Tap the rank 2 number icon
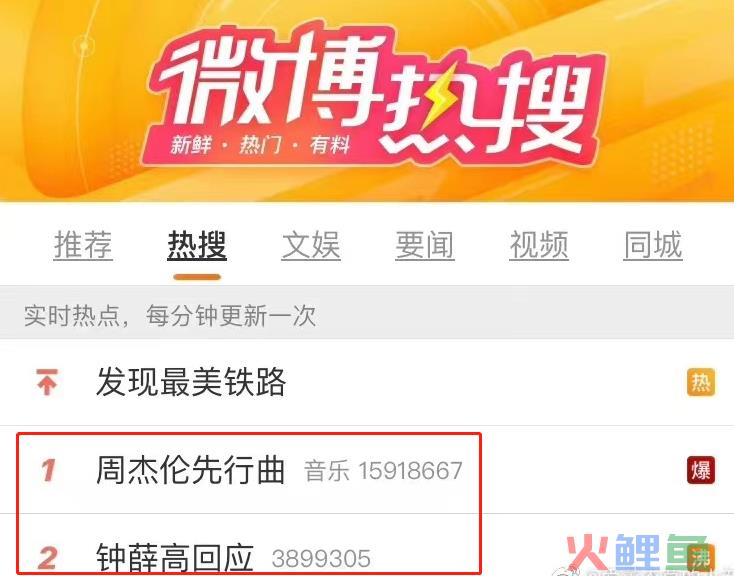 [48, 558]
